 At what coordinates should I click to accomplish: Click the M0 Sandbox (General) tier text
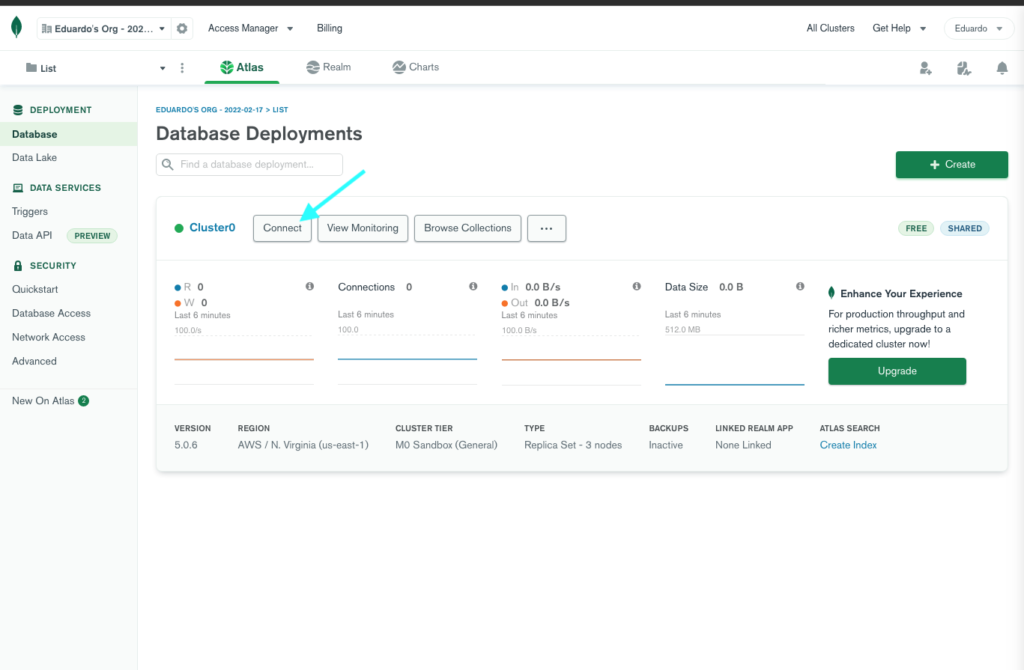(446, 445)
